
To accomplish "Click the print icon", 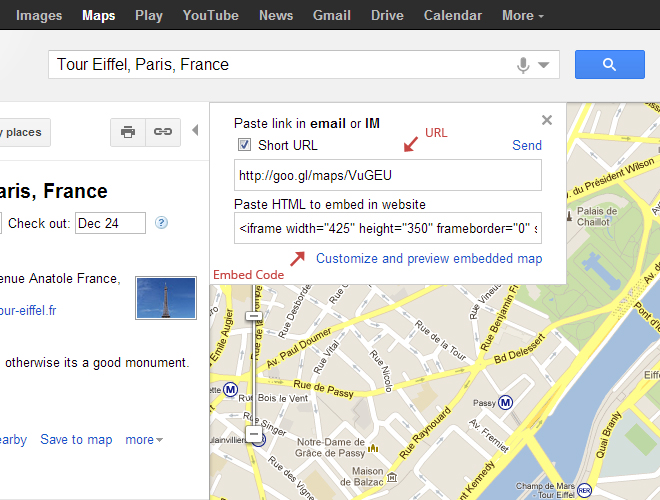I will coord(128,132).
